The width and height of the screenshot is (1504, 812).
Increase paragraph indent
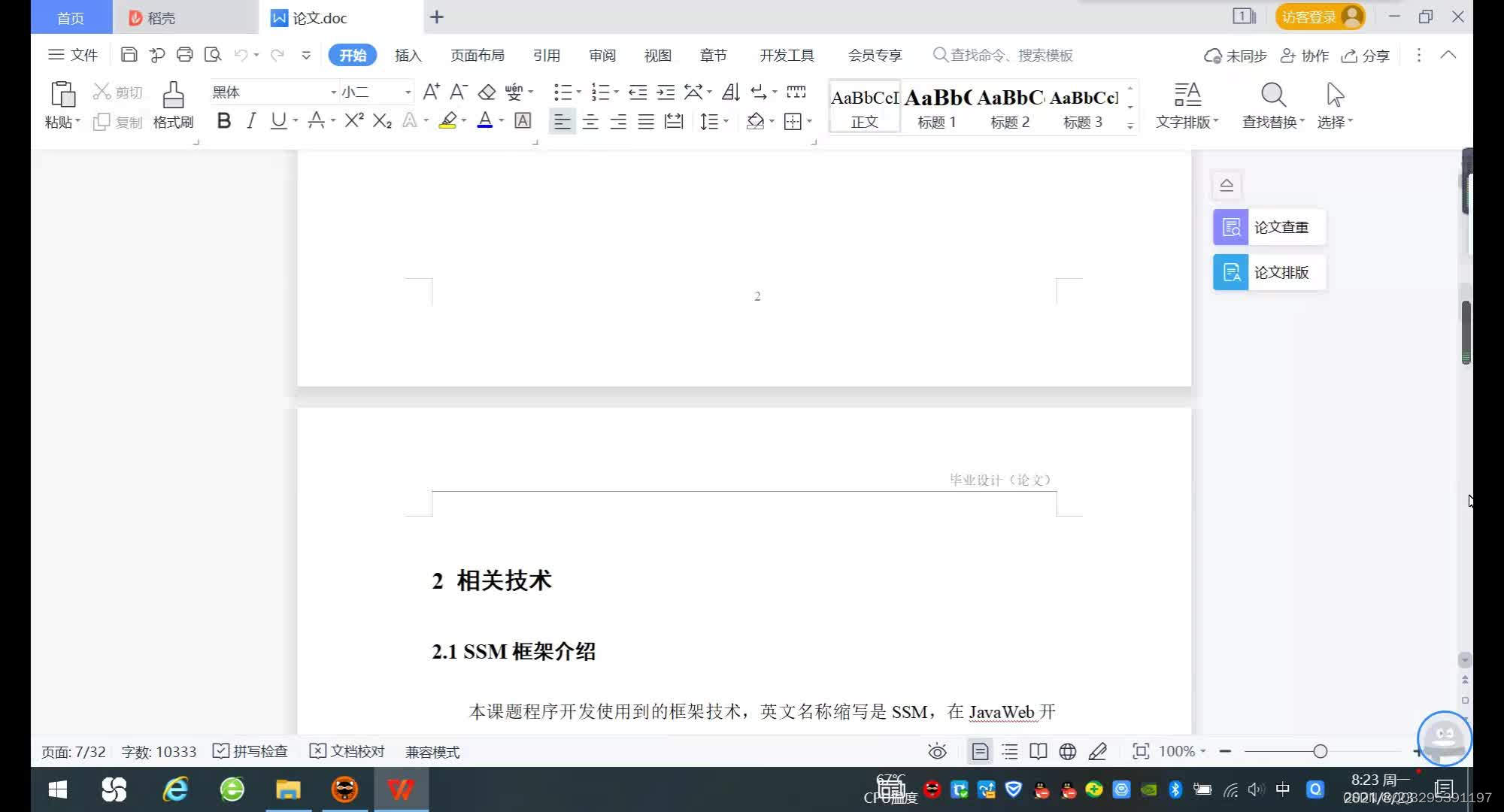(x=666, y=92)
